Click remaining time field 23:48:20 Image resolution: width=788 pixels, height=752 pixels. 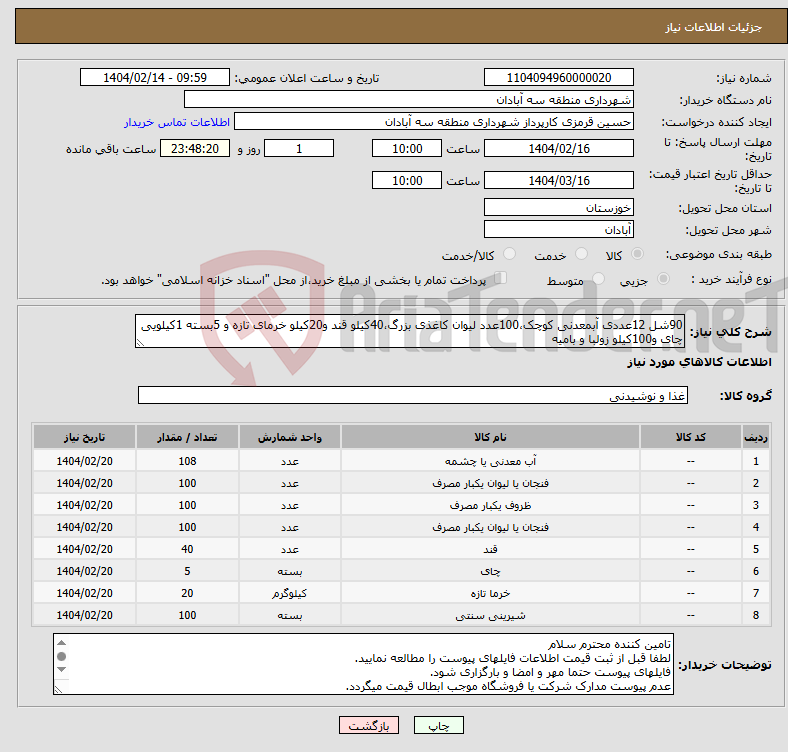coord(195,148)
